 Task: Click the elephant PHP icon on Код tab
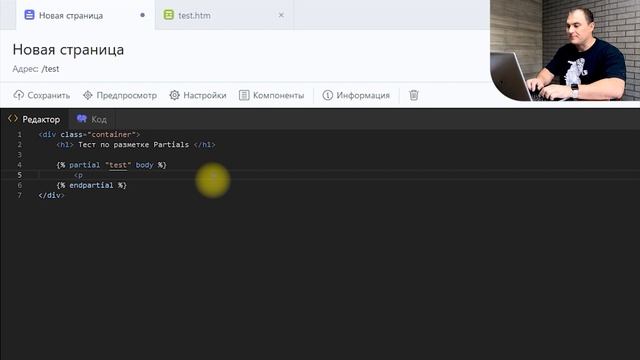coord(82,119)
